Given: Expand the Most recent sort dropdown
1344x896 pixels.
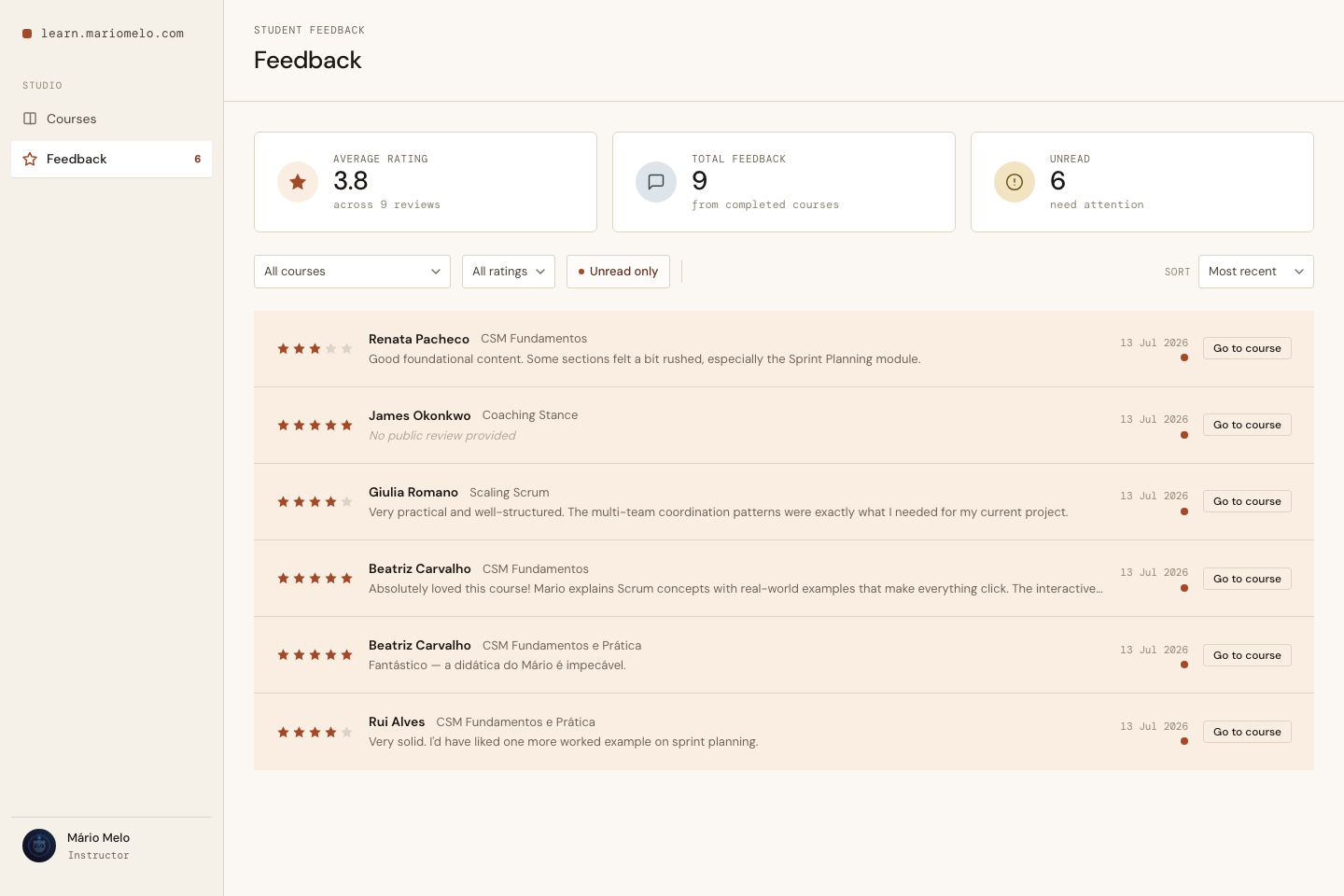Looking at the screenshot, I should [1255, 272].
